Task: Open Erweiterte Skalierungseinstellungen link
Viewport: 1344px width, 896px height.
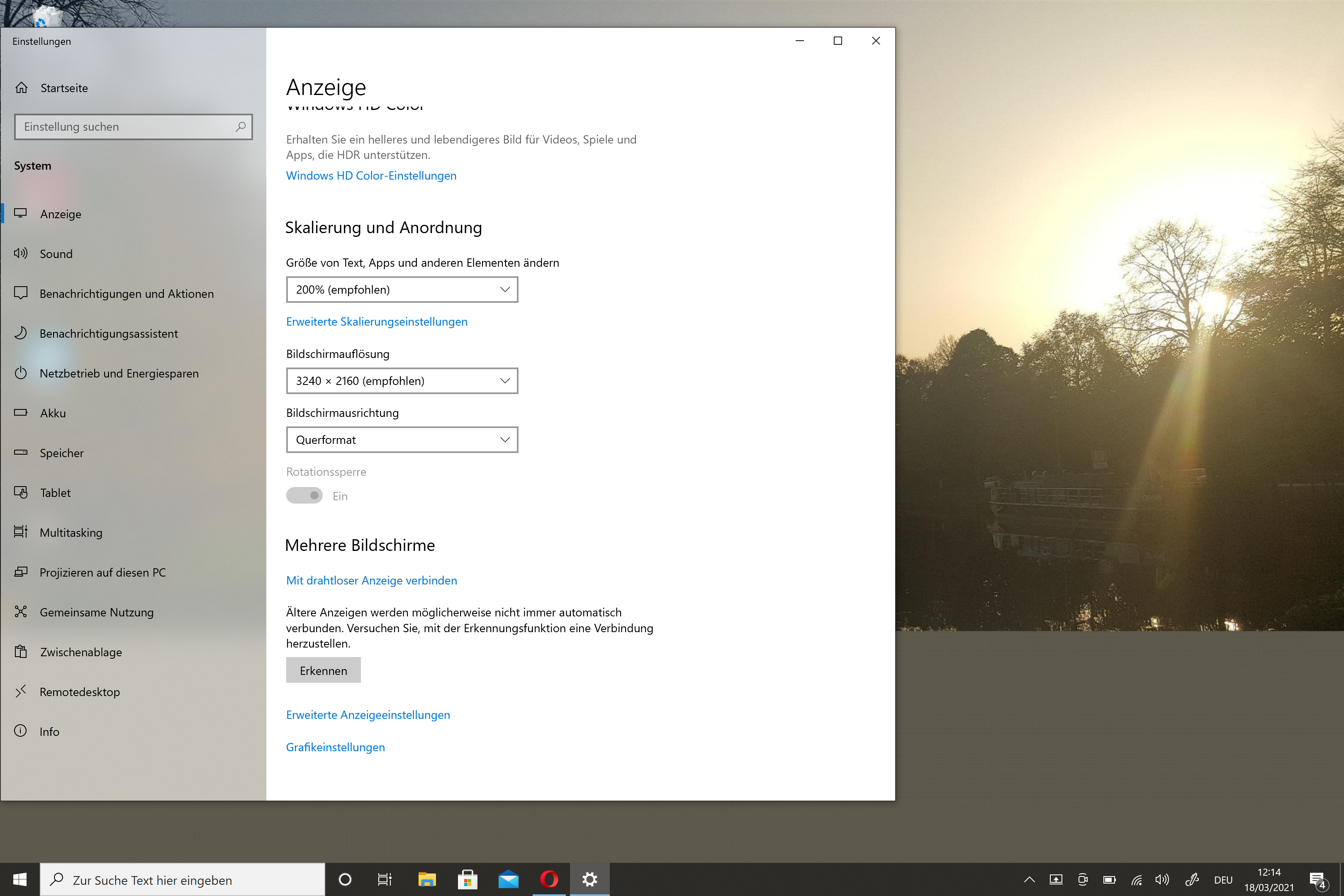Action: click(x=377, y=322)
